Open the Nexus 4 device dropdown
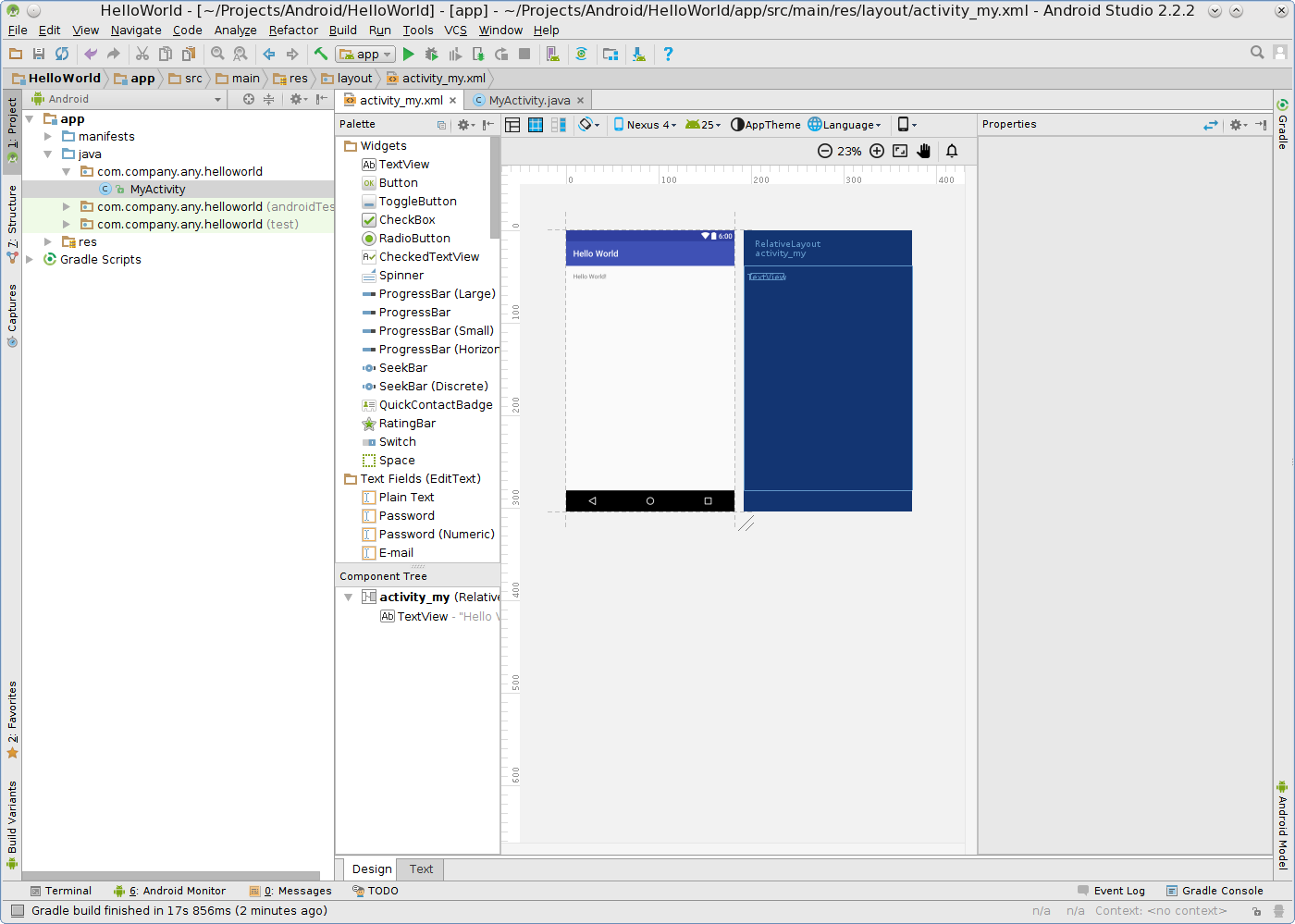1295x924 pixels. [645, 125]
